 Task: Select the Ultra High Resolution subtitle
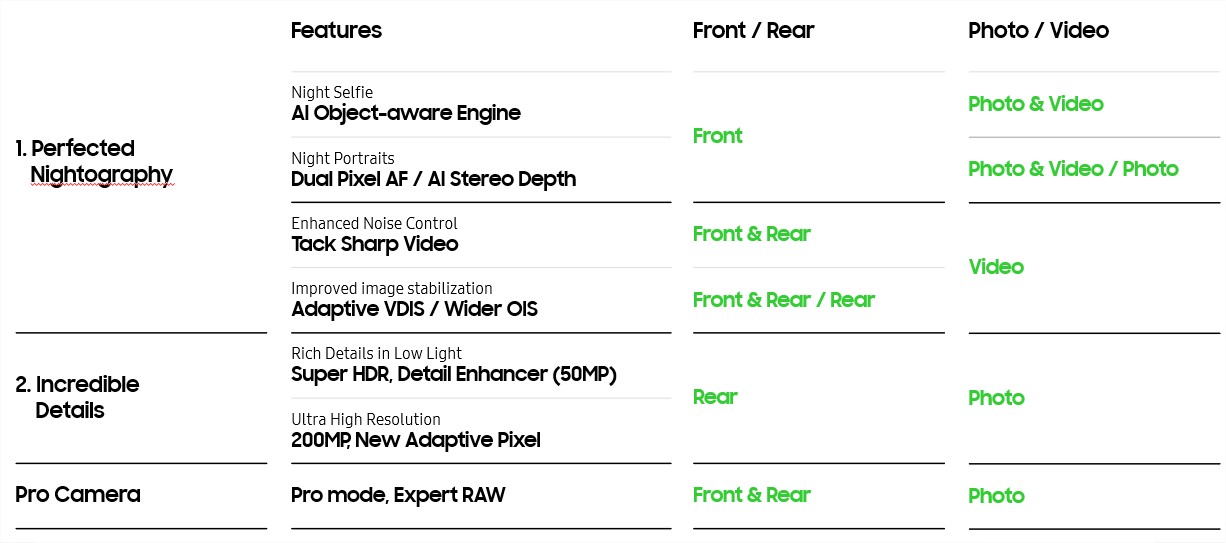pos(366,419)
